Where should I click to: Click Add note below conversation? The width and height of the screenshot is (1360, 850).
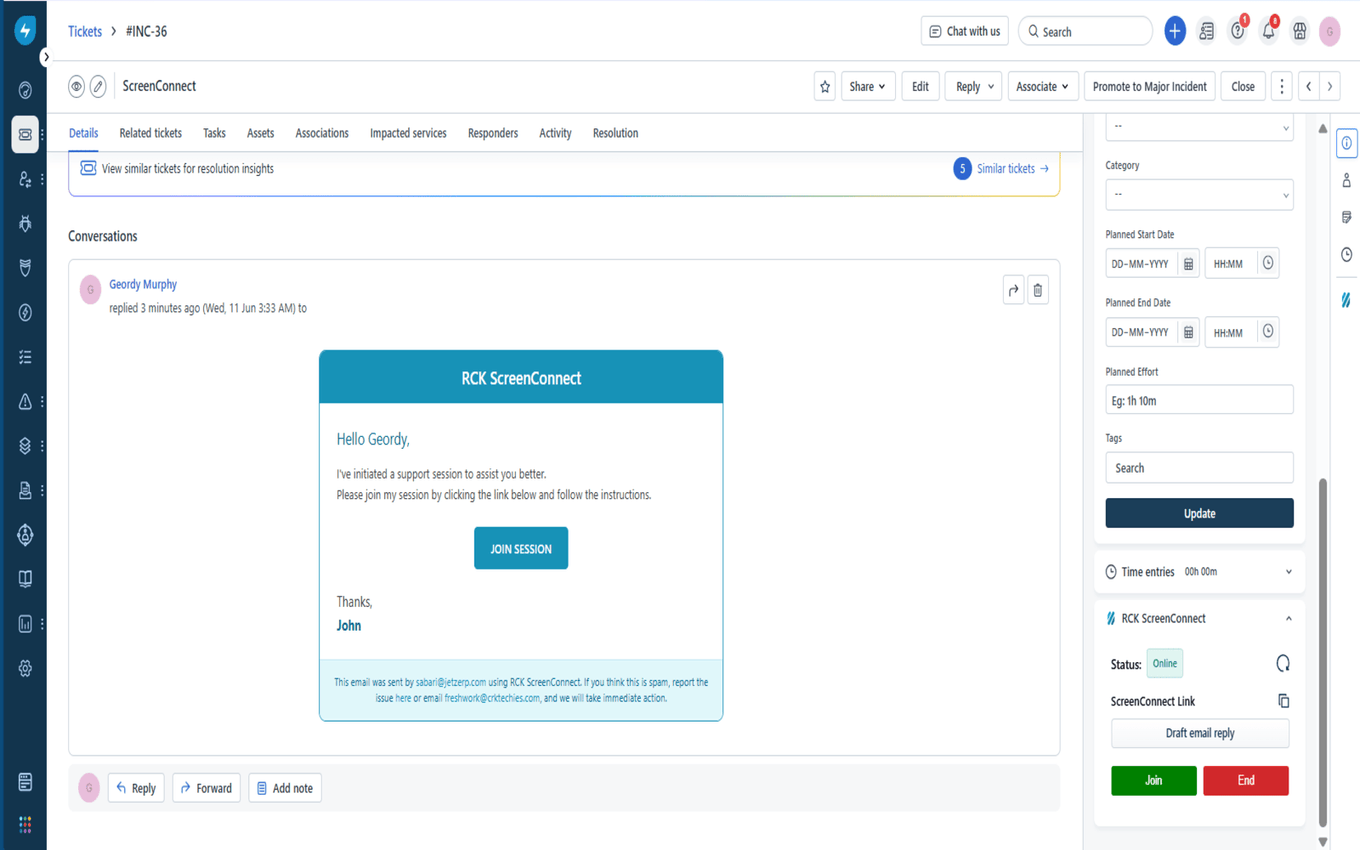click(285, 788)
